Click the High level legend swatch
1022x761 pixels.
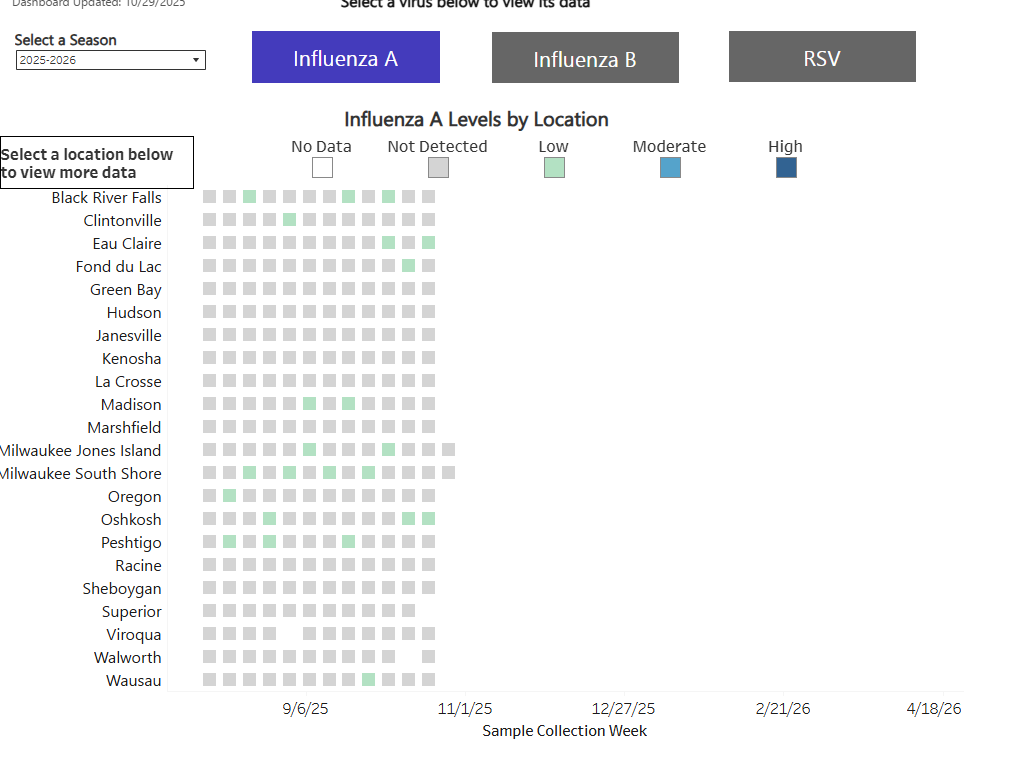(x=786, y=167)
